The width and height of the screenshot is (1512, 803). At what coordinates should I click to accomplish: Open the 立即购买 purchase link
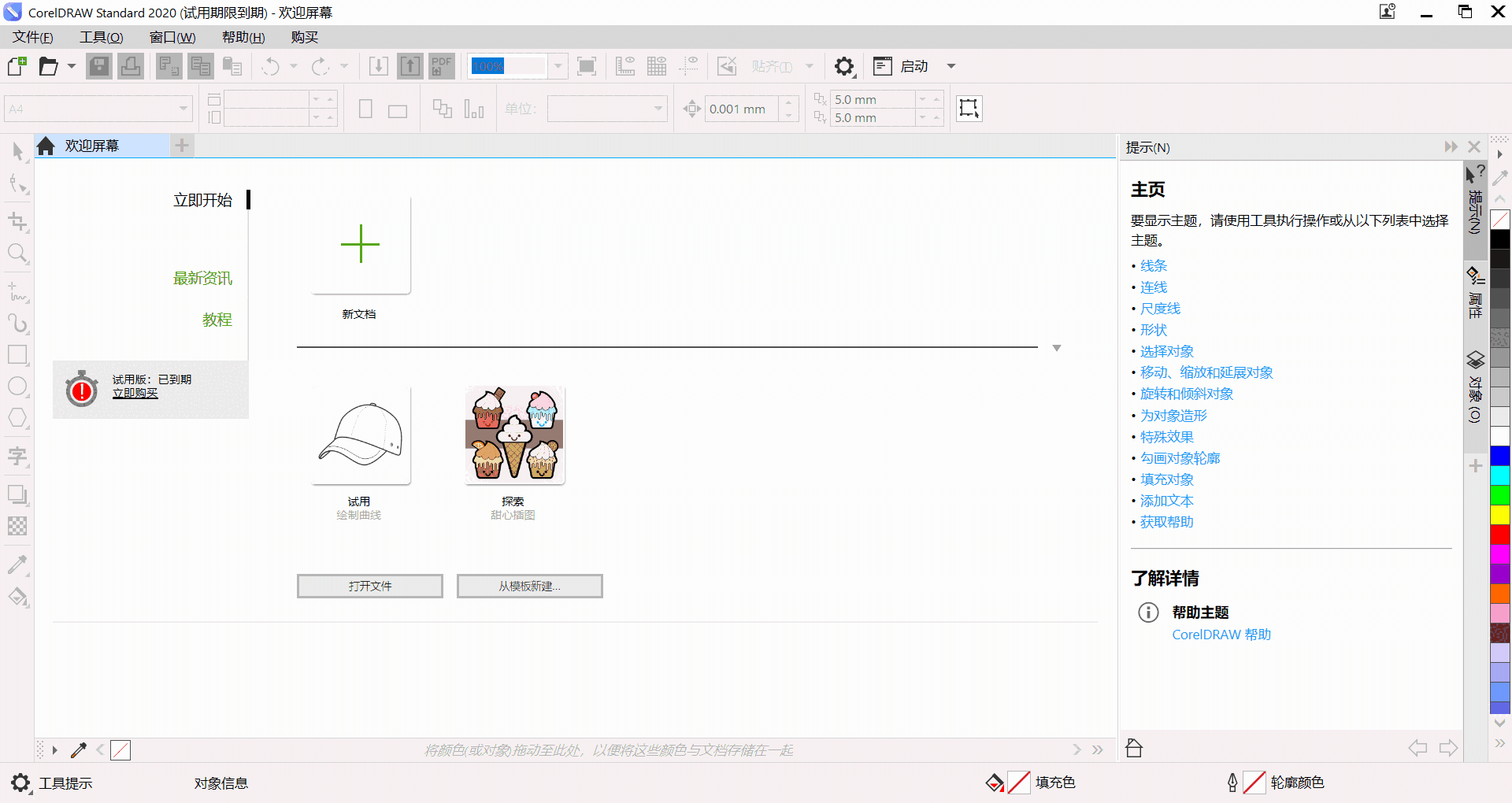[134, 393]
